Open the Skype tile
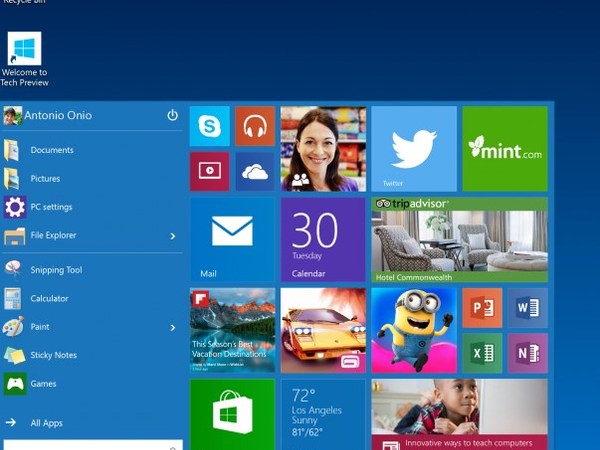The height and width of the screenshot is (450, 600). tap(210, 126)
